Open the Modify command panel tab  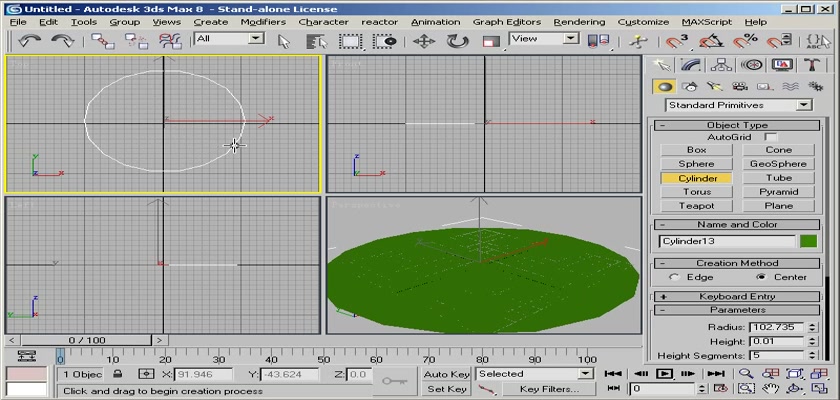[691, 65]
